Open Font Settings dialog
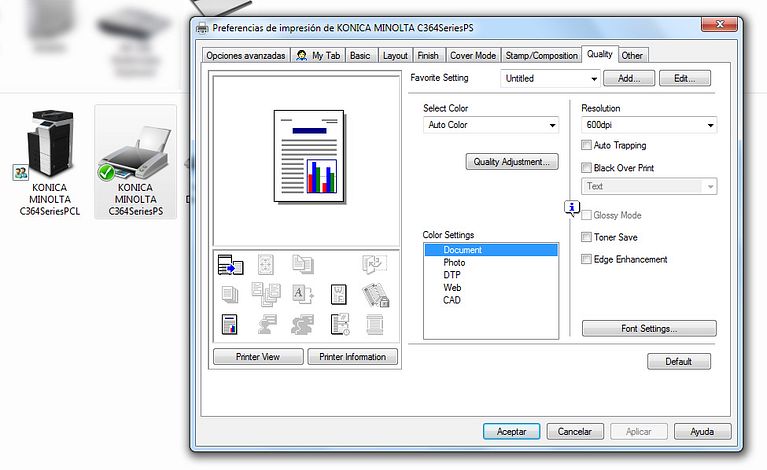 point(649,328)
